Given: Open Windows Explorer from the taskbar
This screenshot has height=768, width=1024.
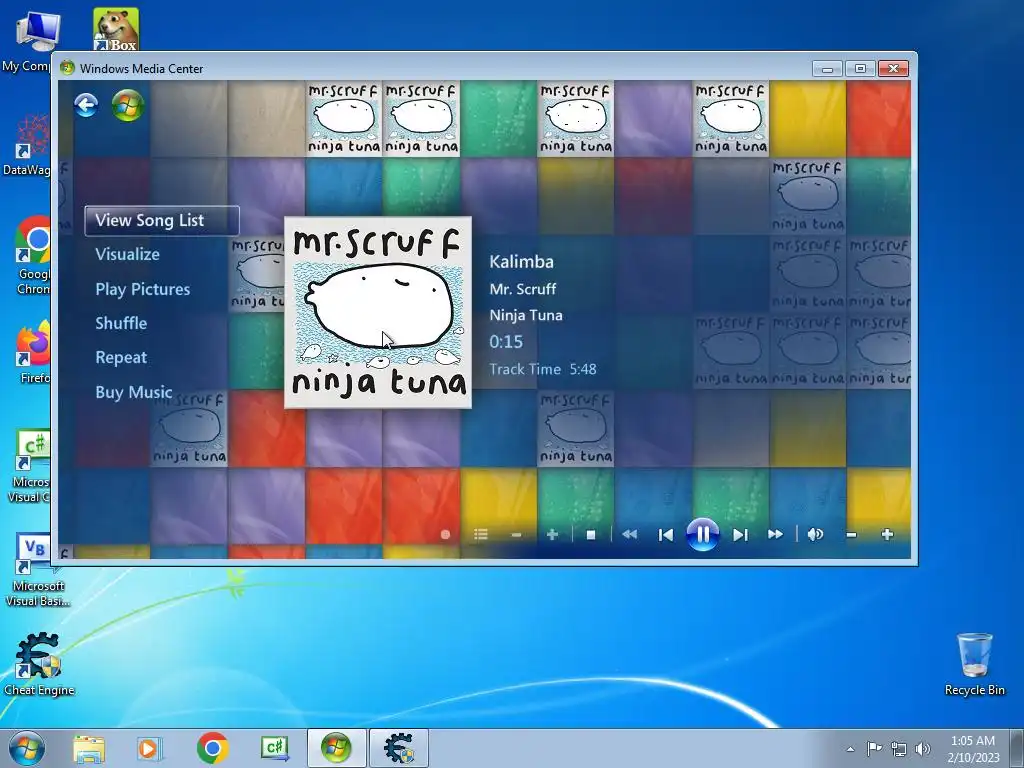Looking at the screenshot, I should pyautogui.click(x=89, y=749).
